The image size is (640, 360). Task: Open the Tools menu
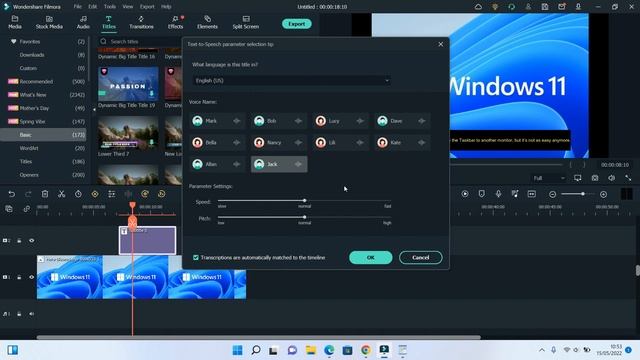pyautogui.click(x=110, y=7)
